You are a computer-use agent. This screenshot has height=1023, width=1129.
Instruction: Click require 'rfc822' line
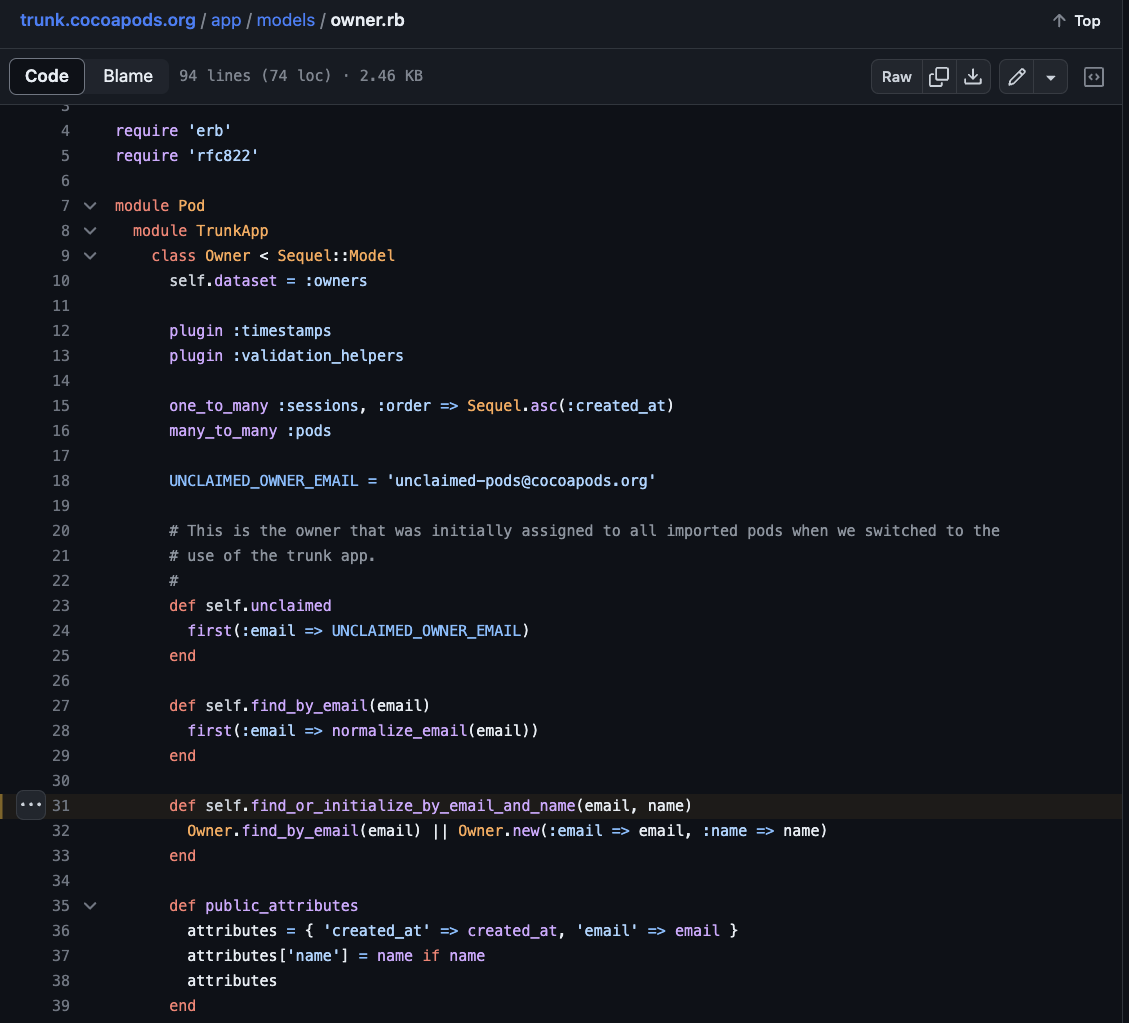click(x=187, y=156)
